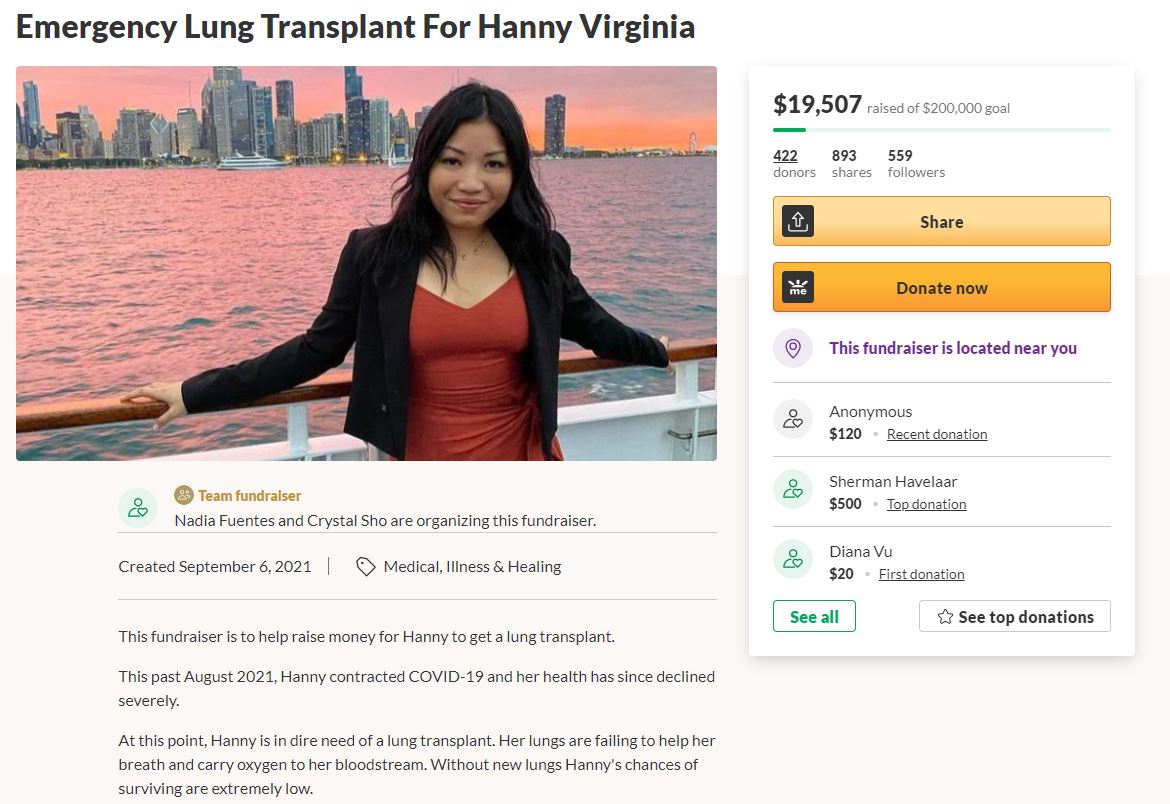Open the 422 donors link
The height and width of the screenshot is (804, 1170).
(x=786, y=155)
